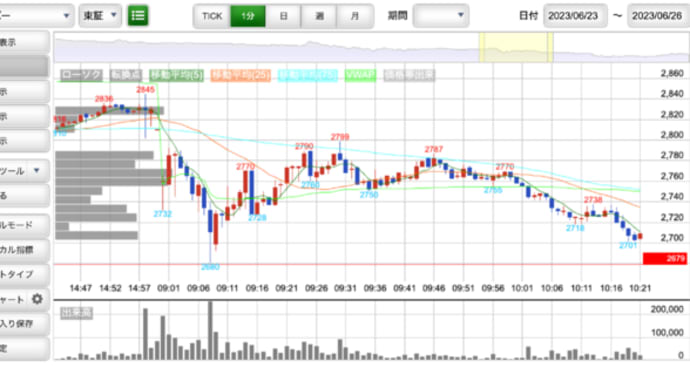Select the 1分 interval tab
Screen dimensions: 690x388
pyautogui.click(x=248, y=16)
